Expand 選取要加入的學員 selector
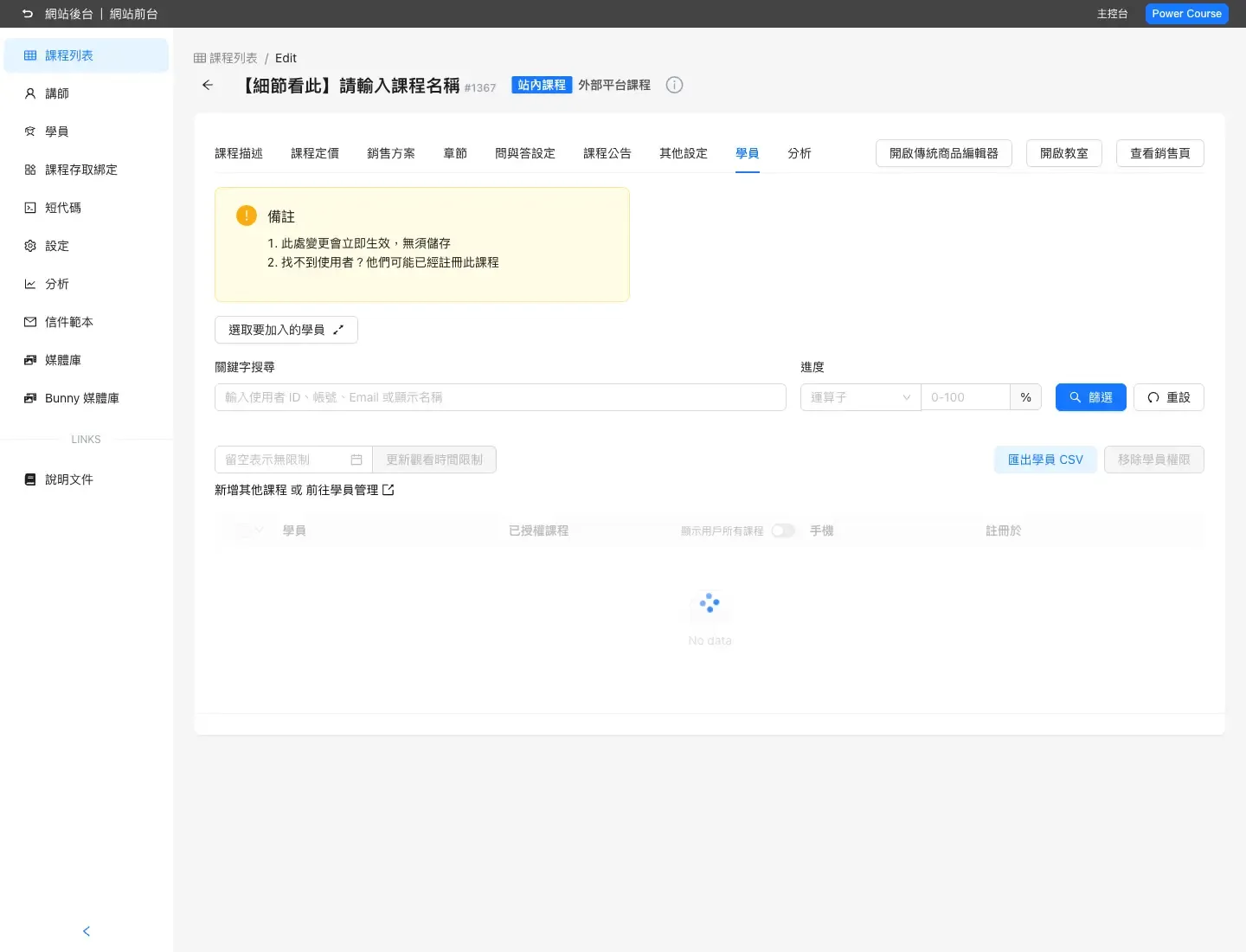The image size is (1246, 952). tap(286, 330)
